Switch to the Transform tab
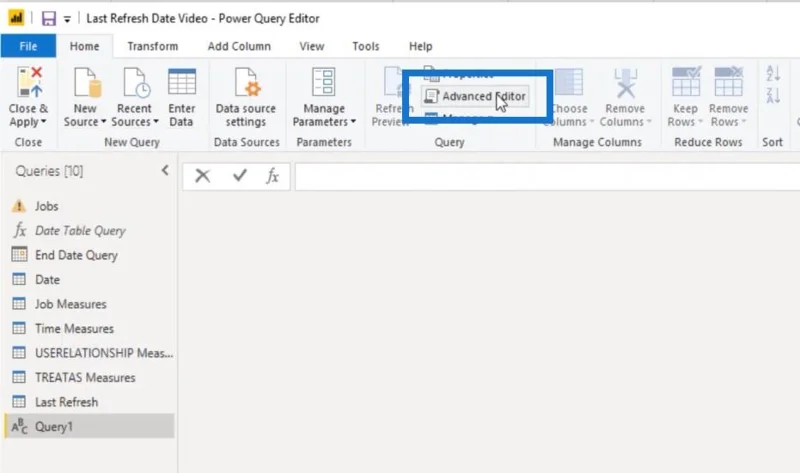Viewport: 800px width, 473px height. [x=153, y=46]
